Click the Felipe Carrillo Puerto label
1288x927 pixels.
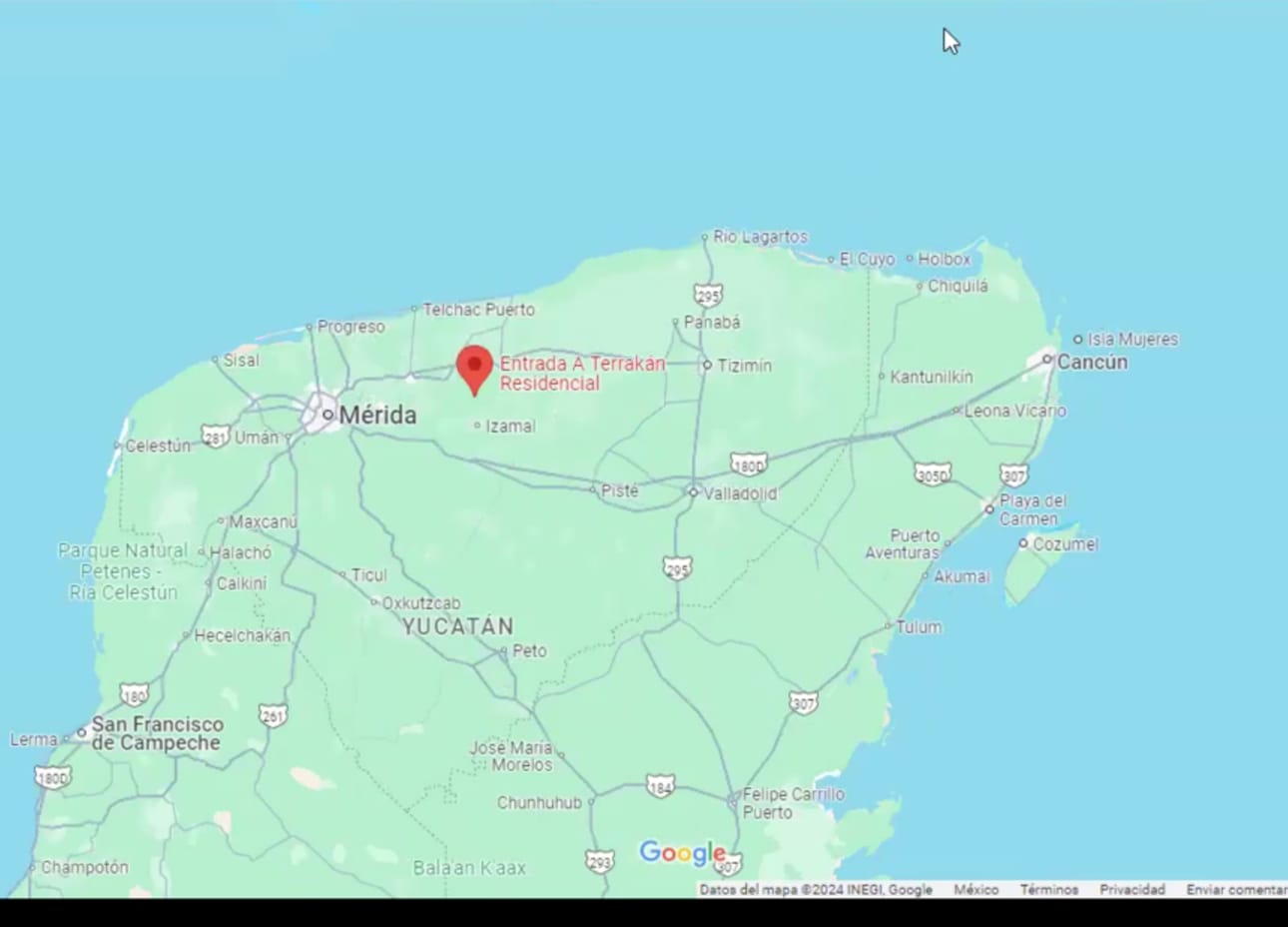793,803
